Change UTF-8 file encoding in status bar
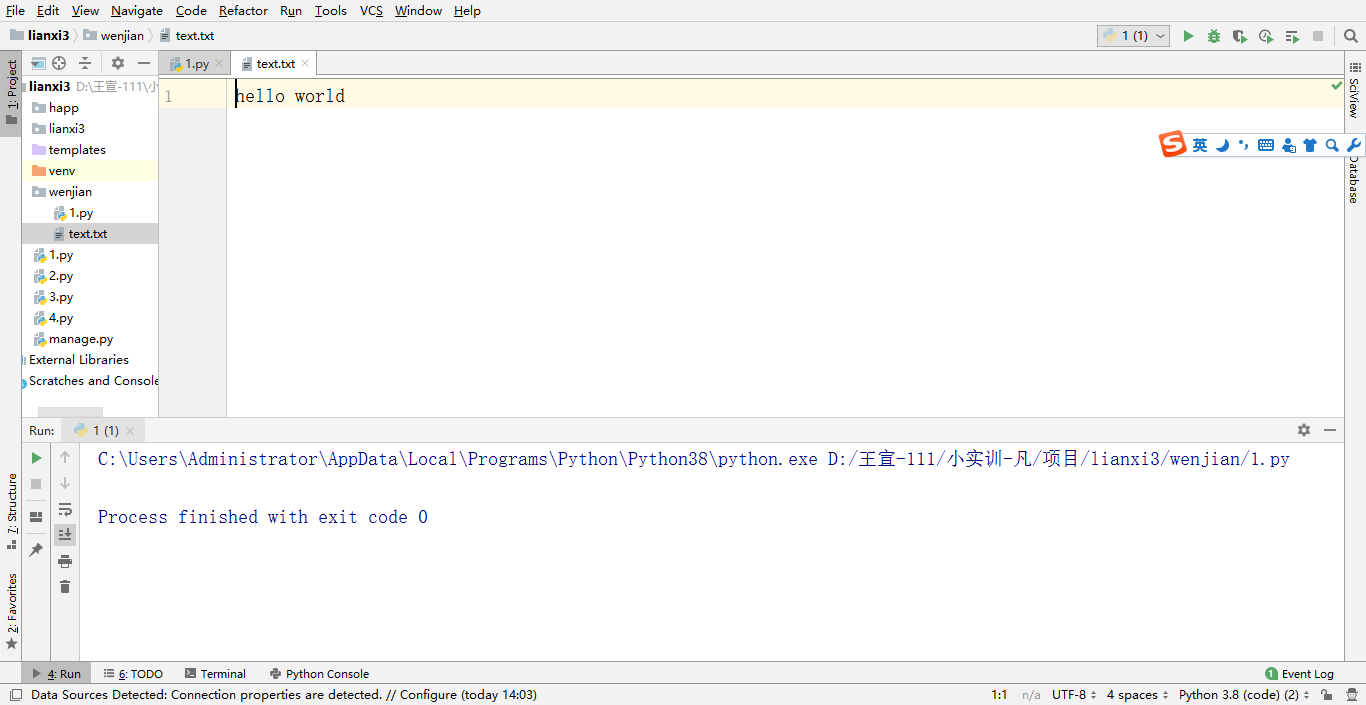 click(1074, 695)
